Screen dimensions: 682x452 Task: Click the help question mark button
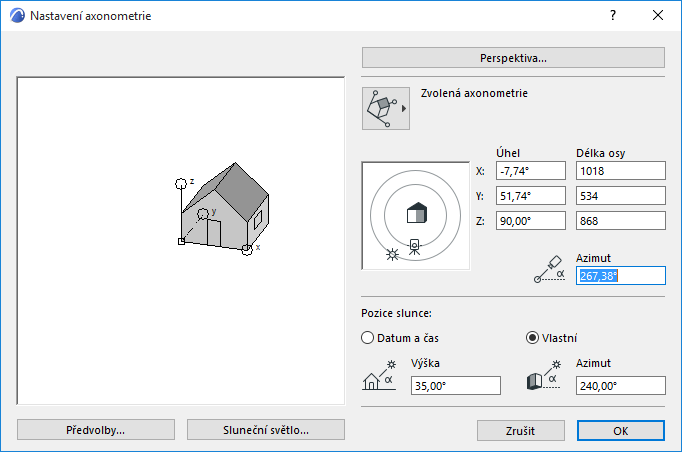point(613,15)
